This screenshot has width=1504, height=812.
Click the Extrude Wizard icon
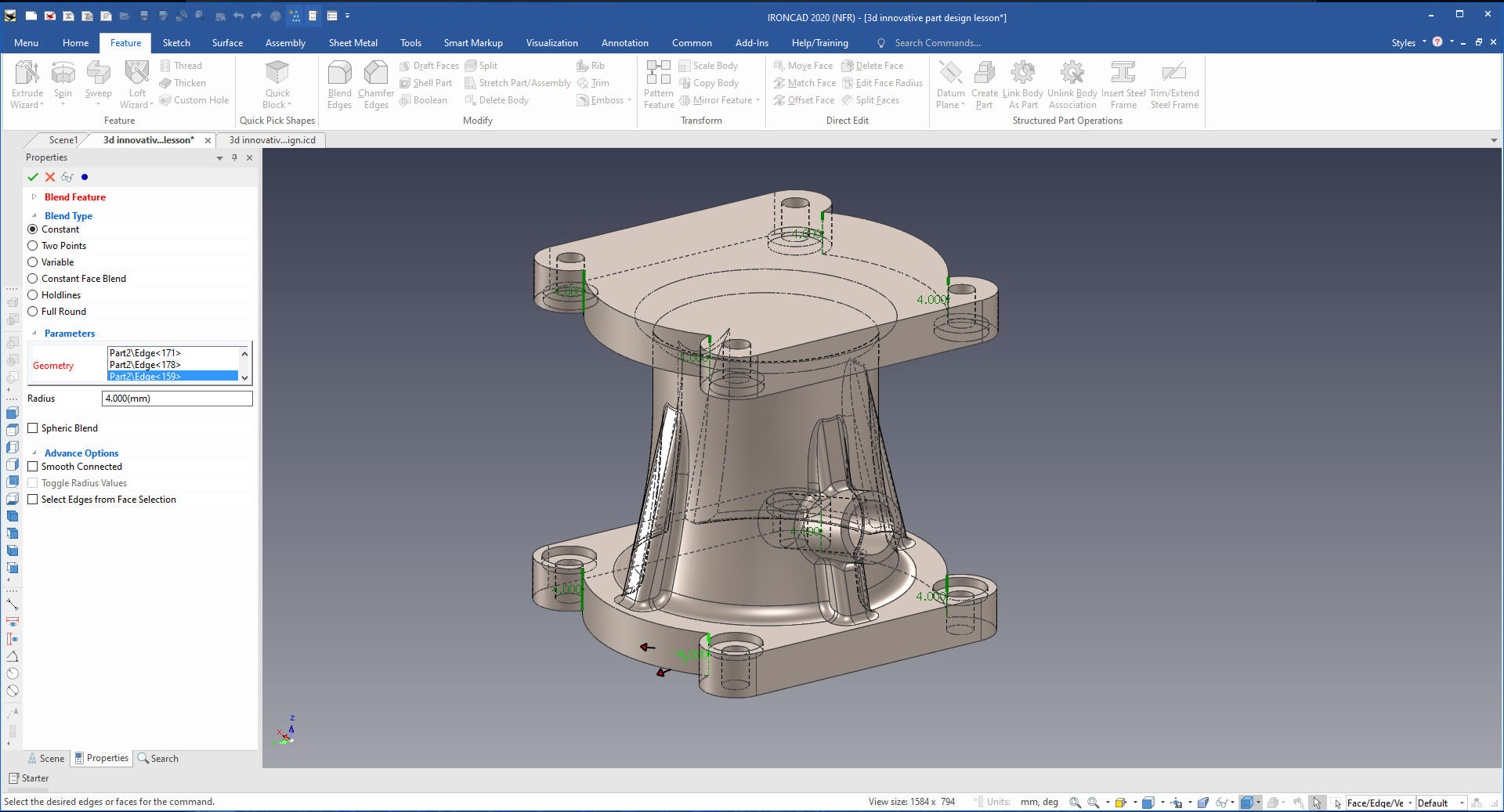point(27,74)
